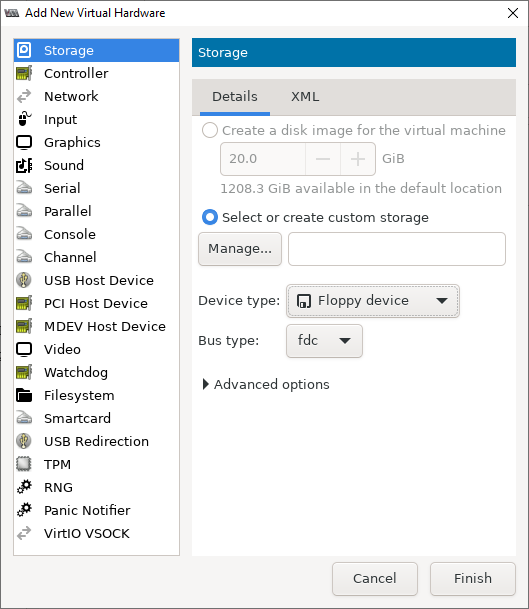Select the TPM chip icon
The height and width of the screenshot is (609, 529).
pos(24,464)
